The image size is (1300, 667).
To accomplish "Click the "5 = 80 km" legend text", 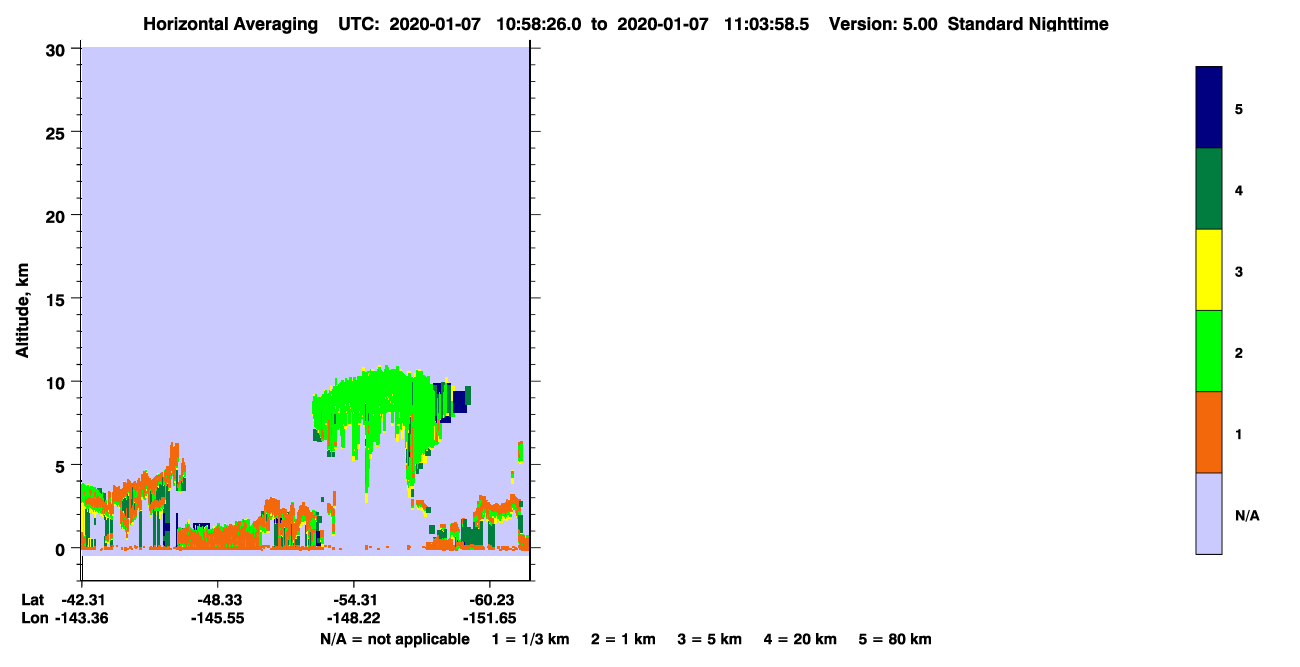I will (x=895, y=639).
